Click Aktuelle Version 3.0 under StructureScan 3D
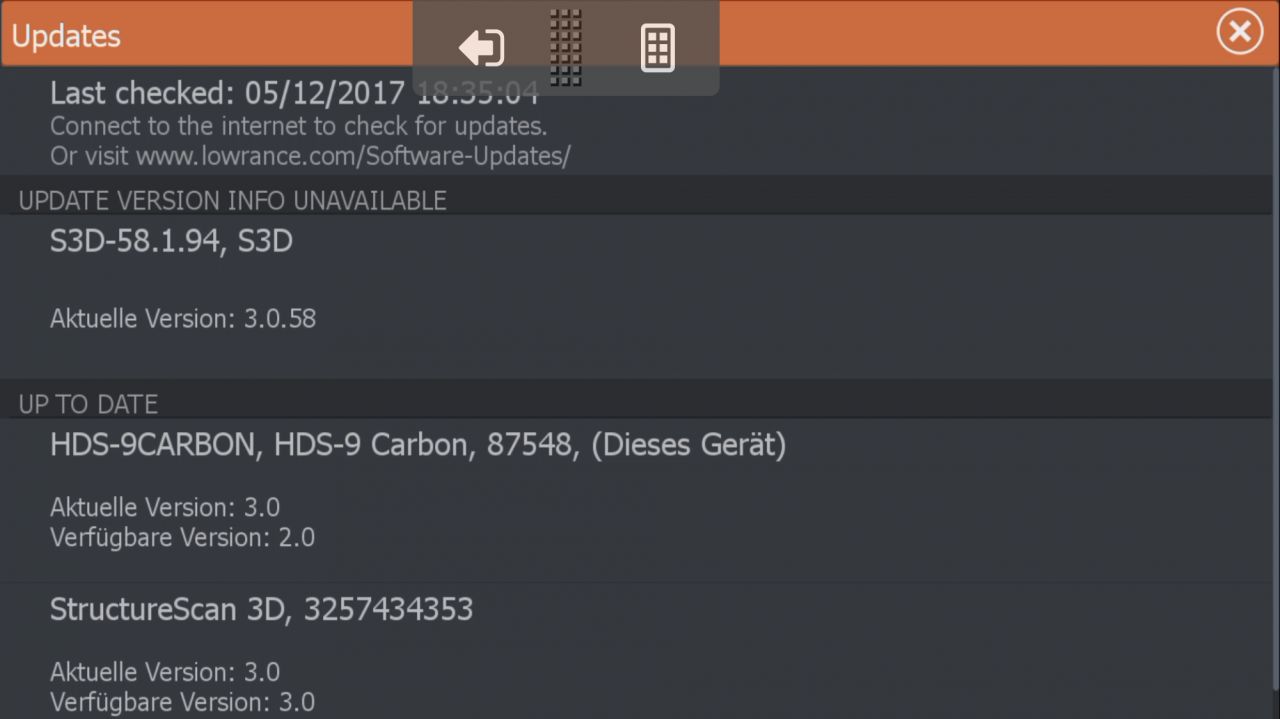This screenshot has width=1280, height=719. [x=165, y=671]
